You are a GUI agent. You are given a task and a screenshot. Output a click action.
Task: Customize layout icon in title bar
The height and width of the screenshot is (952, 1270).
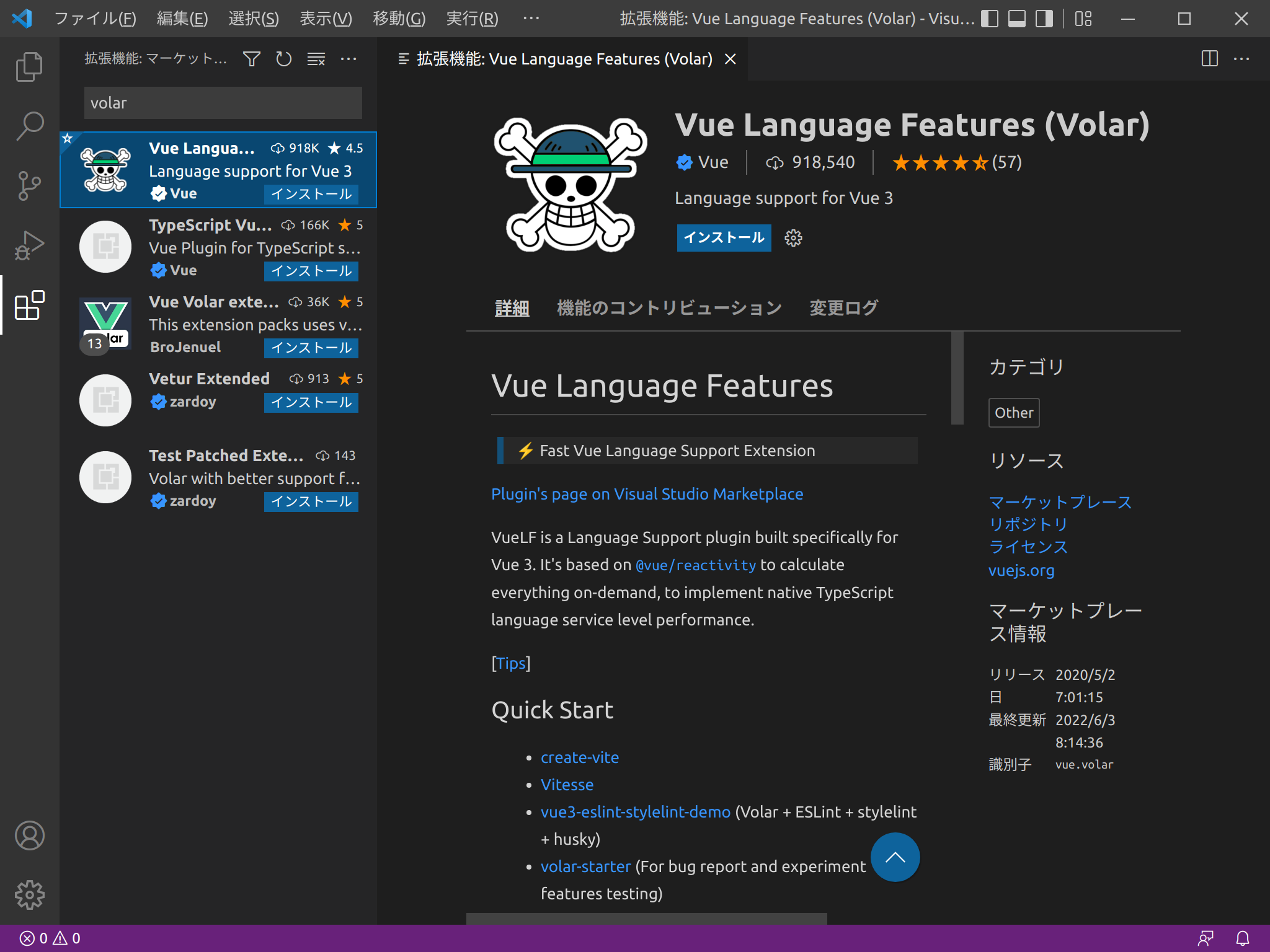tap(1083, 19)
